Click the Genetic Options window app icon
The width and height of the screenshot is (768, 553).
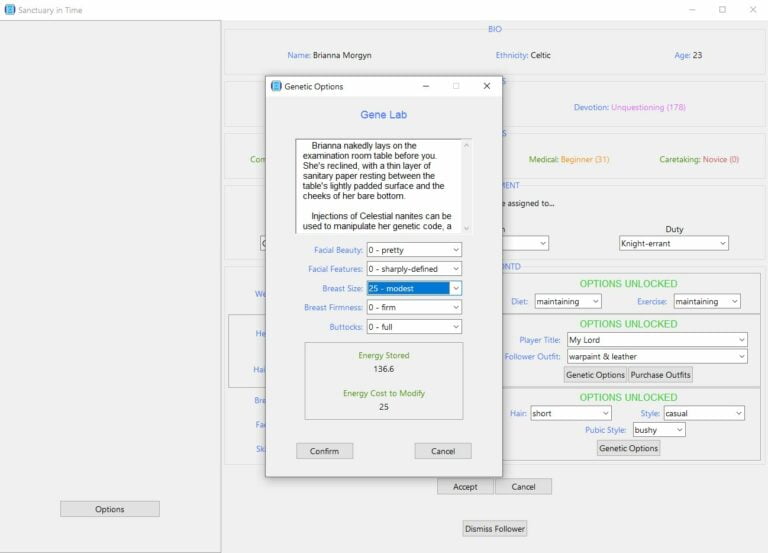click(277, 86)
